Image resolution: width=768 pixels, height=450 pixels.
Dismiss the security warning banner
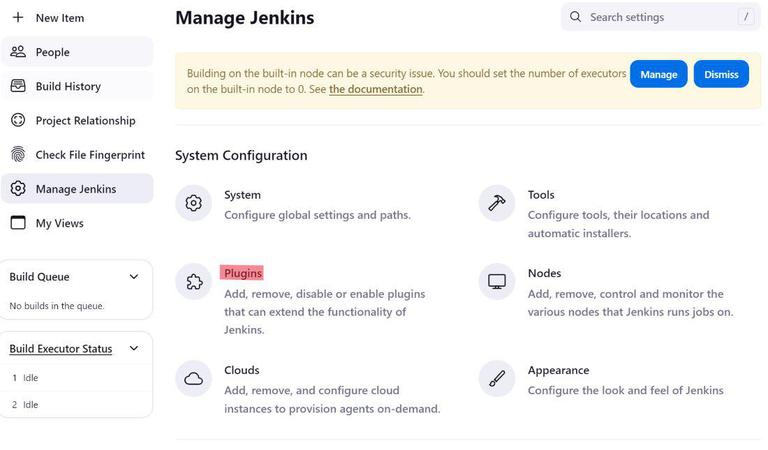coord(721,74)
